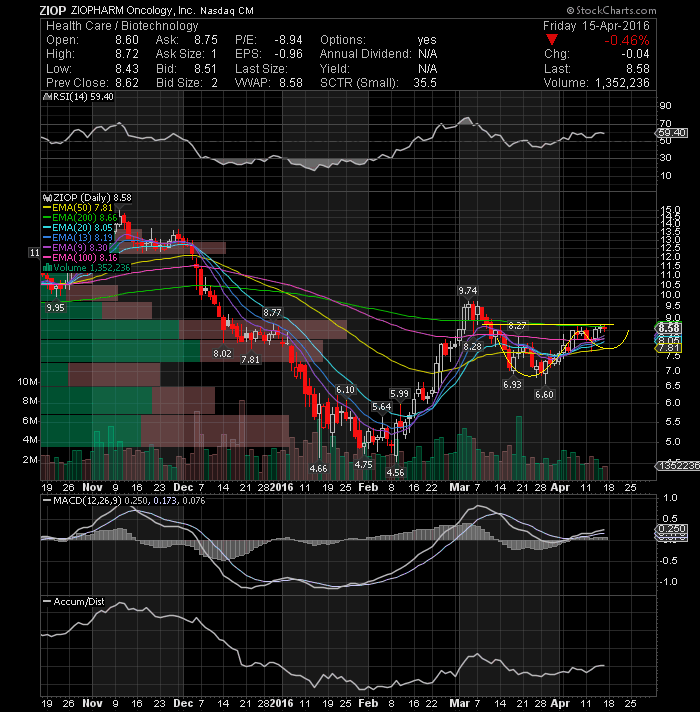Click the Bid value 8.51

pyautogui.click(x=205, y=69)
